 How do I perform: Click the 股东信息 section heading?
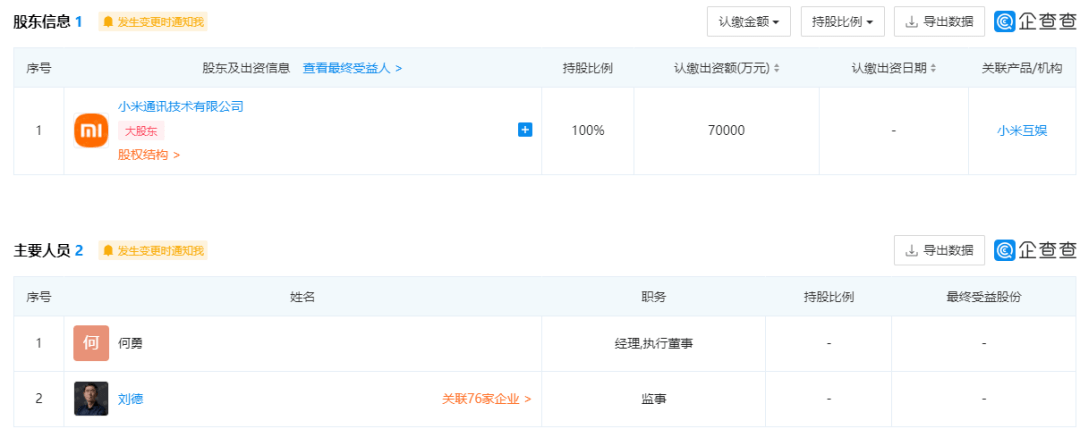(42, 22)
